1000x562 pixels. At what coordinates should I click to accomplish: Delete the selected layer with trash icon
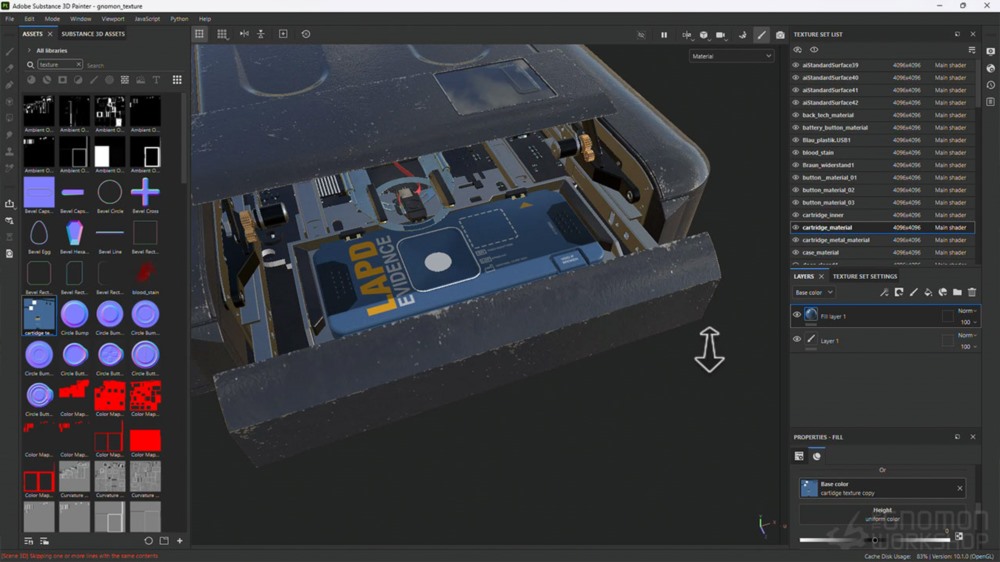click(x=972, y=292)
